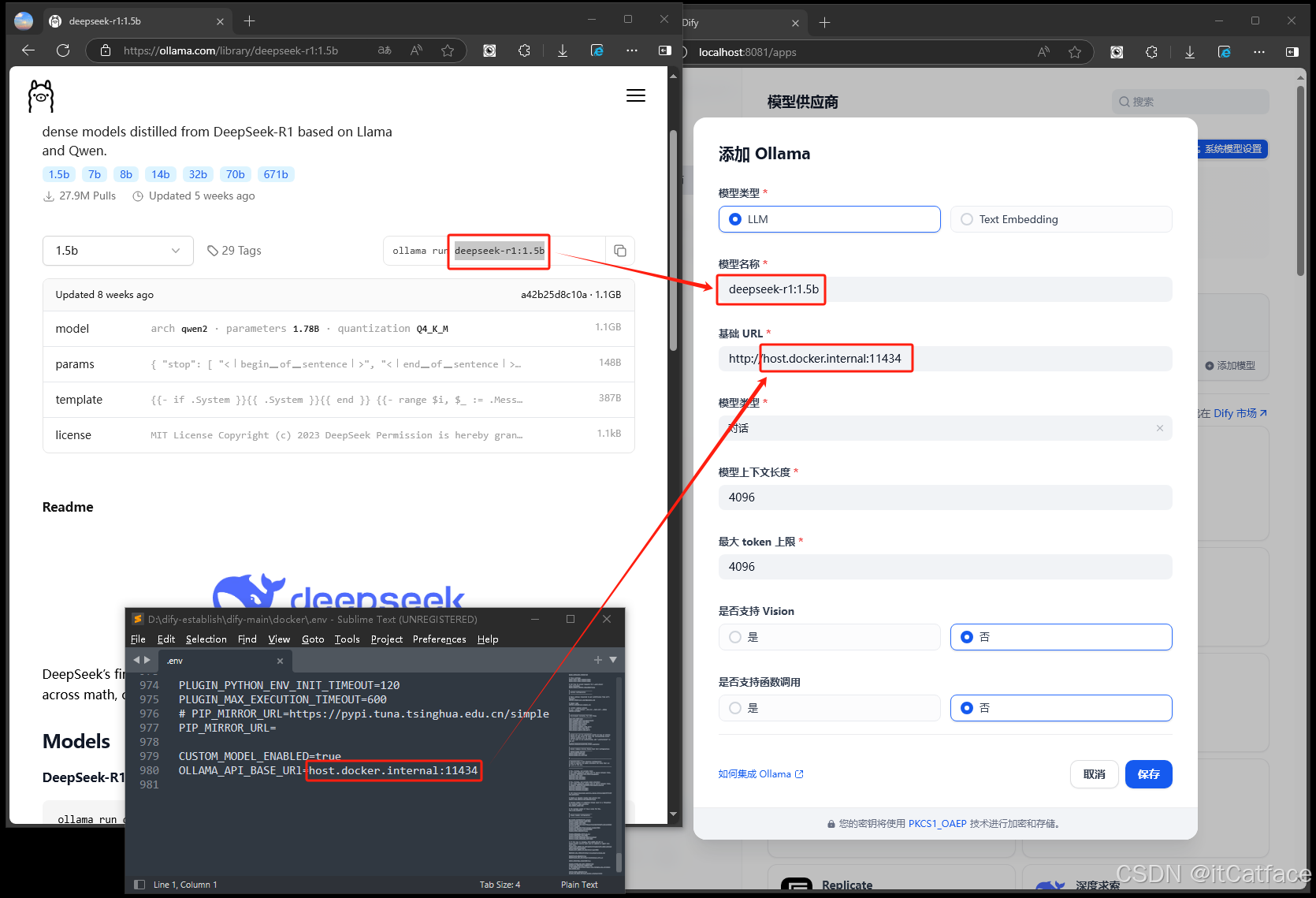Viewport: 1316px width, 898px height.
Task: Open browser more menu in Ollama window
Action: coord(632,50)
